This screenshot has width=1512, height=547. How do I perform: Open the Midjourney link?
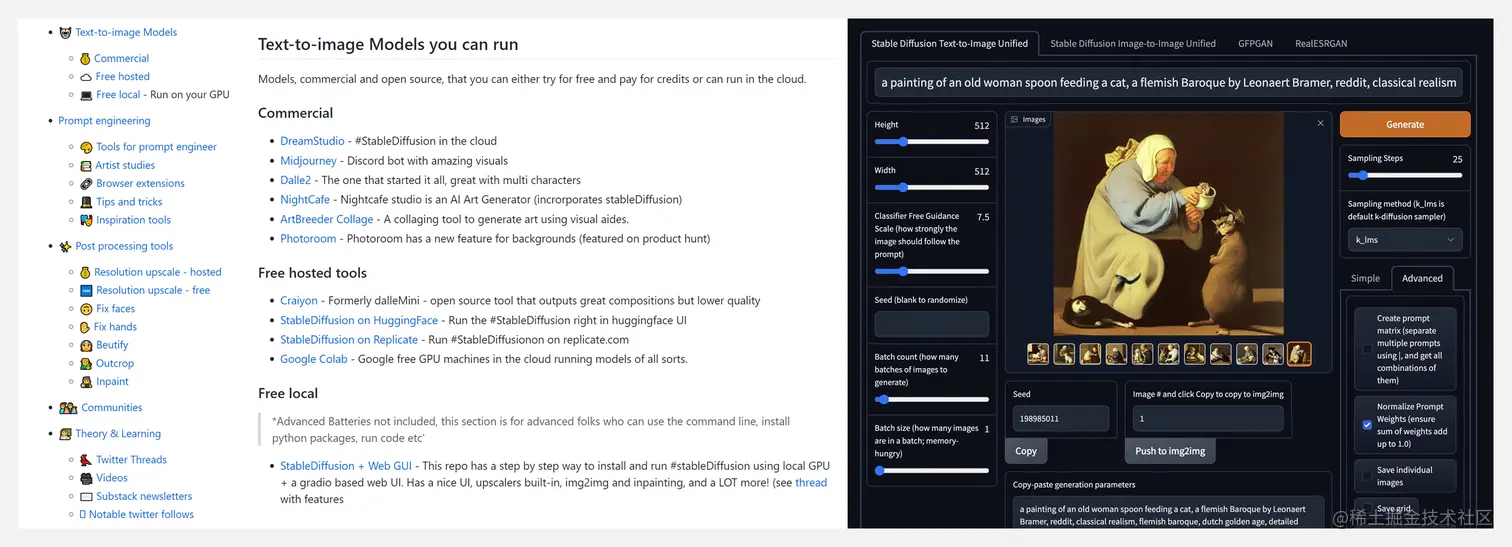click(309, 161)
